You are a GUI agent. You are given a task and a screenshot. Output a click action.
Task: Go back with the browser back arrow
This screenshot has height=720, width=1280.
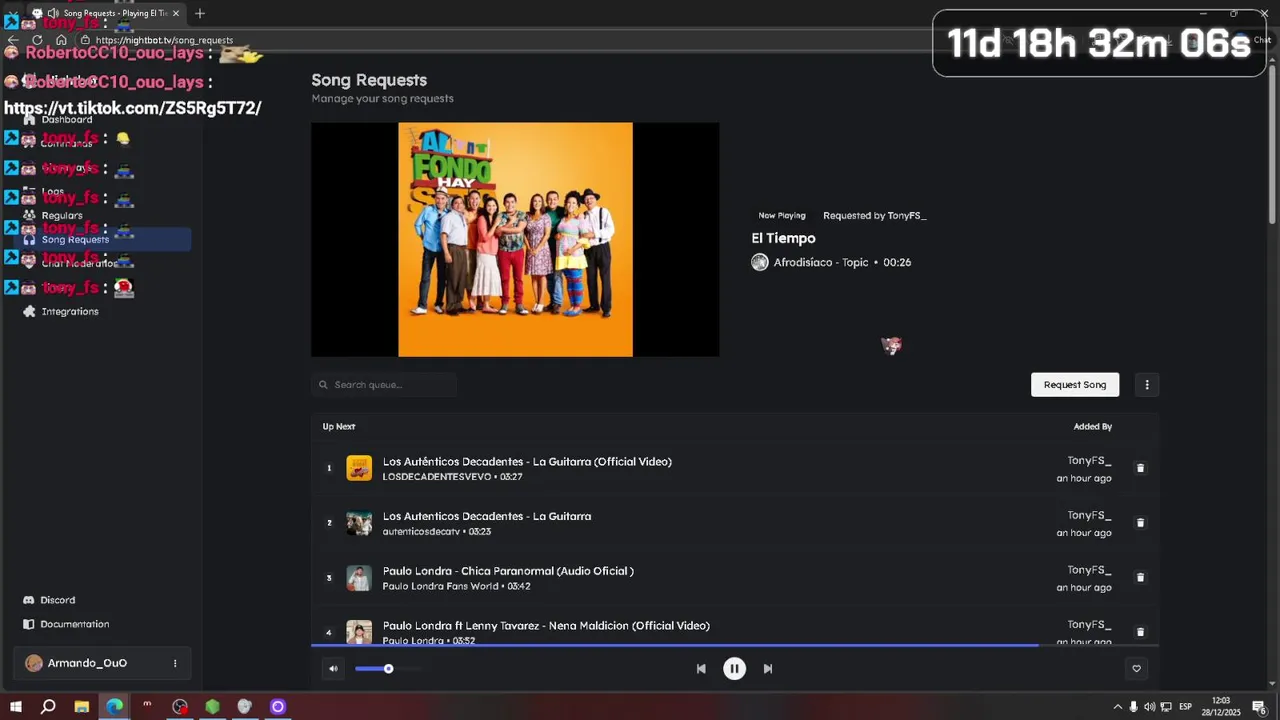13,40
